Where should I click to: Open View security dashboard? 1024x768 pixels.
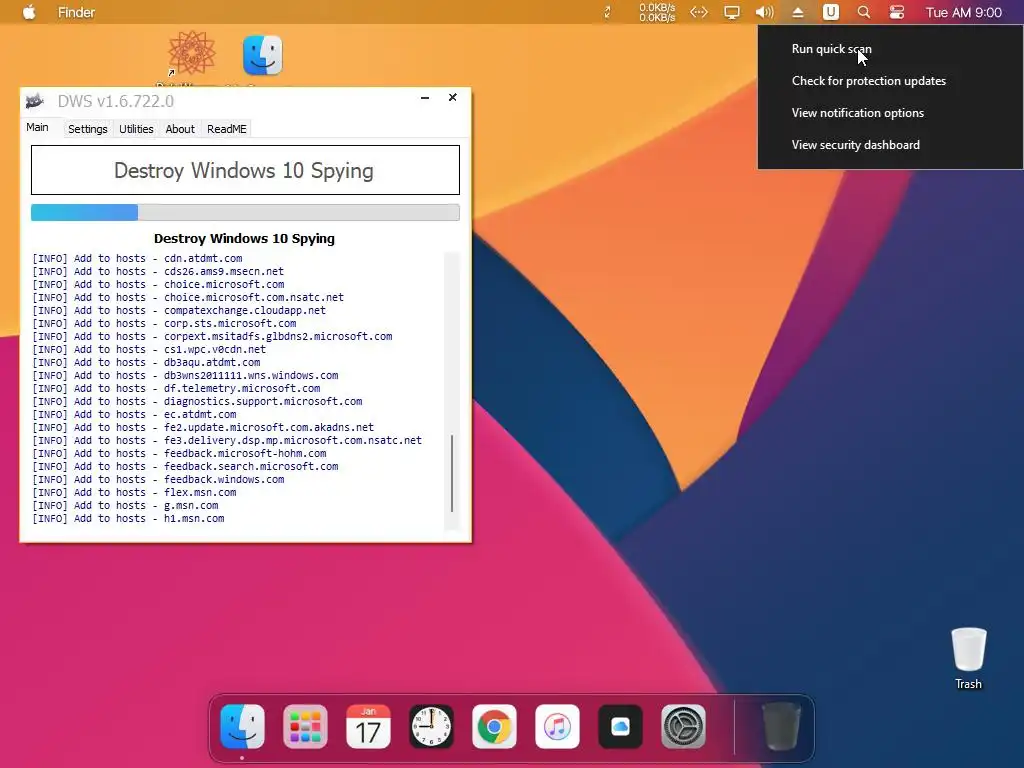tap(856, 145)
